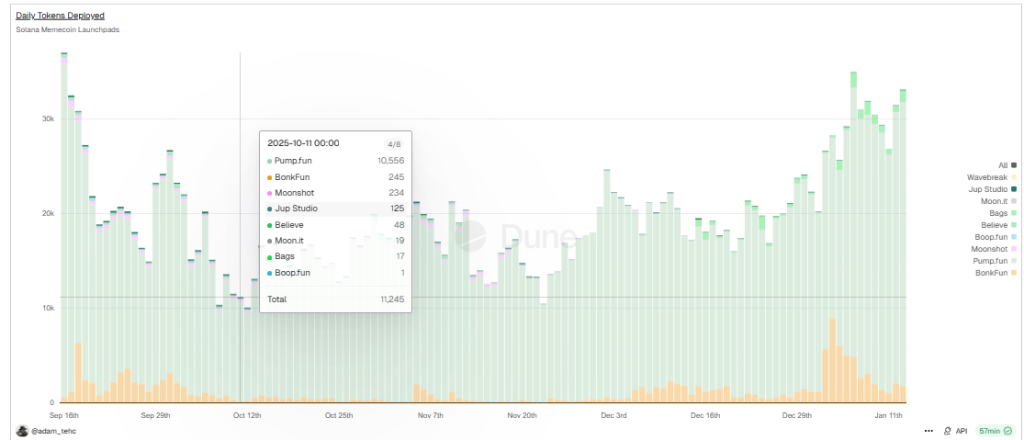Viewport: 1024px width, 440px height.
Task: Click the API link icon
Action: pos(948,430)
